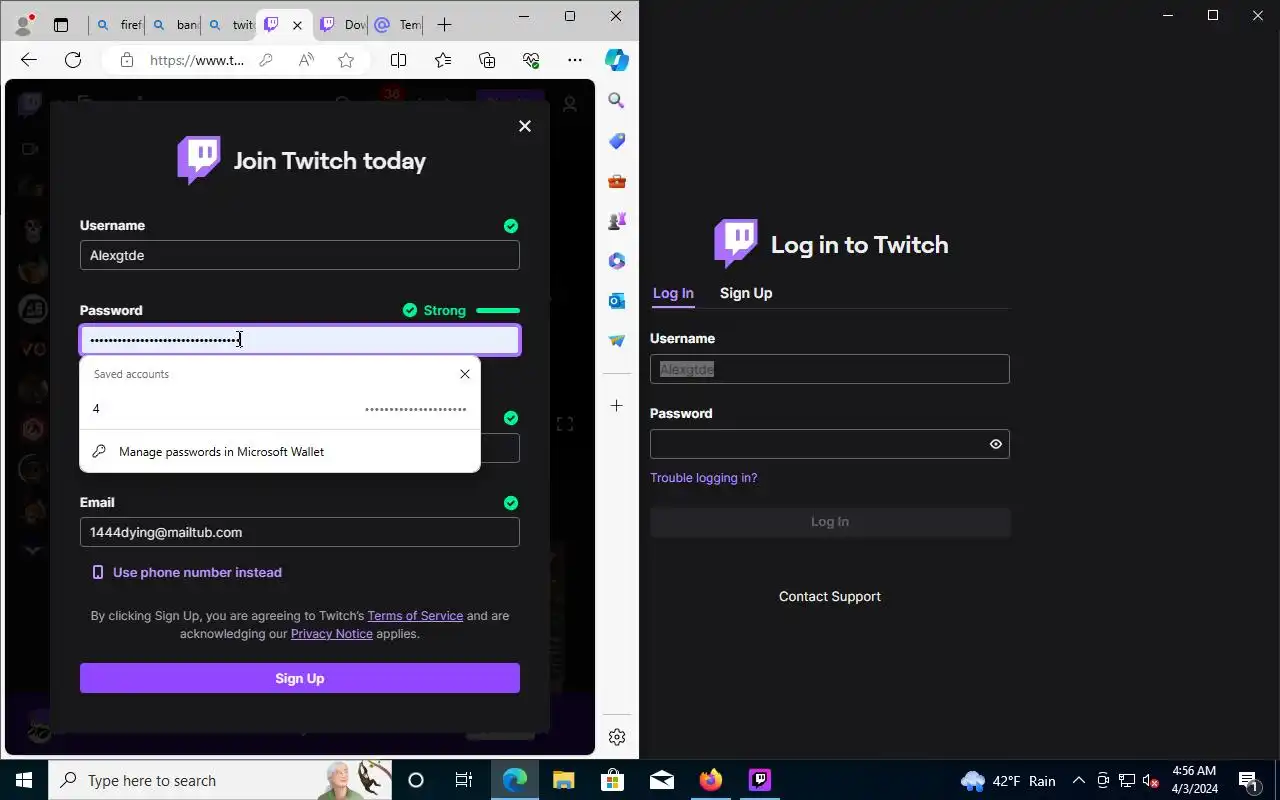The width and height of the screenshot is (1280, 800).
Task: Launch Copilot from Edge toolbar
Action: (617, 60)
